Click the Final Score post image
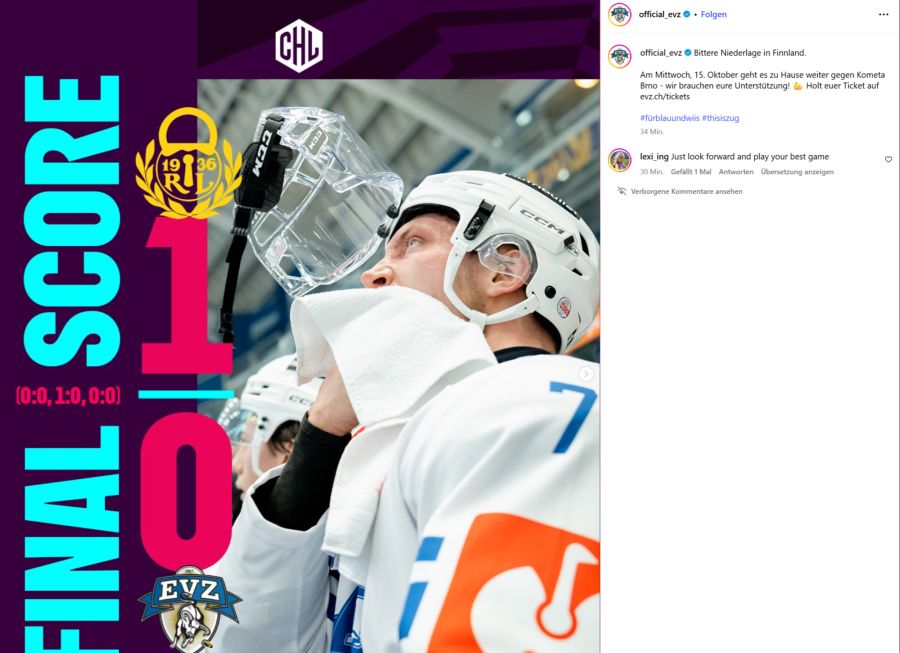Image resolution: width=900 pixels, height=653 pixels. pyautogui.click(x=300, y=326)
